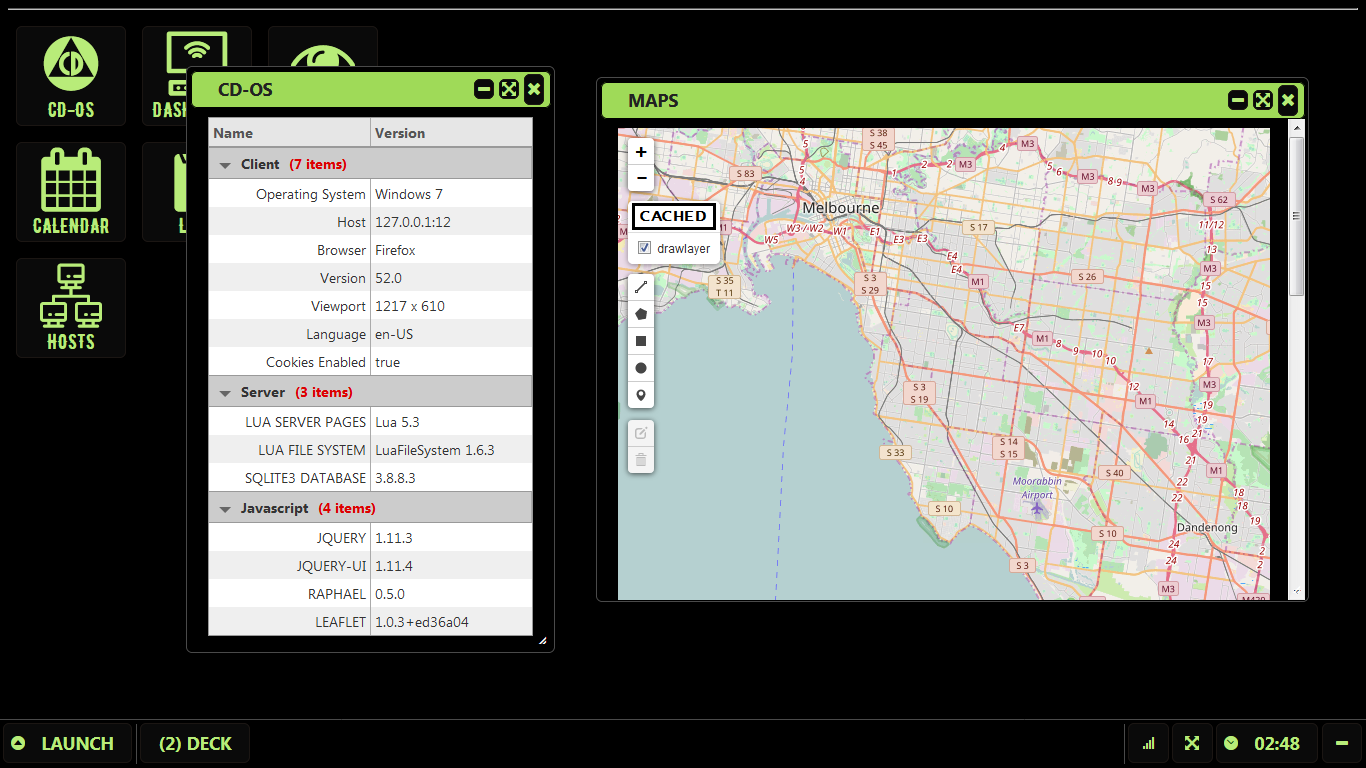Click the Name column header
Image resolution: width=1366 pixels, height=768 pixels.
289,133
